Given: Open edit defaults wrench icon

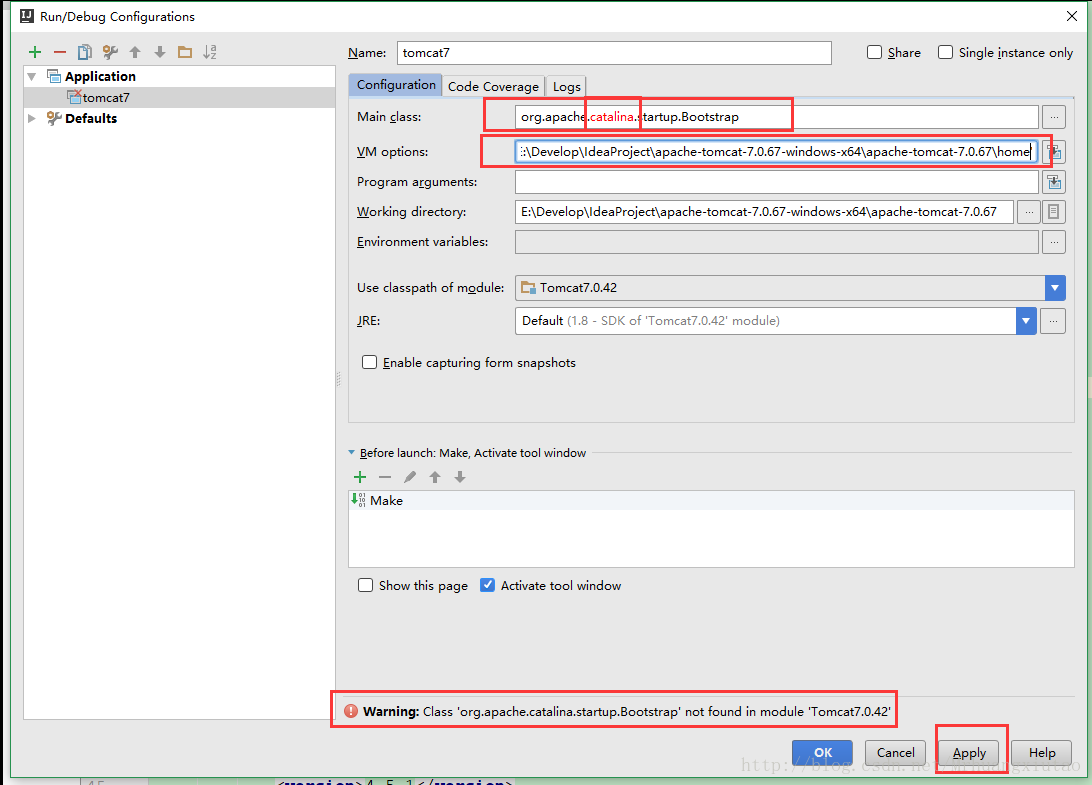Looking at the screenshot, I should pyautogui.click(x=110, y=52).
